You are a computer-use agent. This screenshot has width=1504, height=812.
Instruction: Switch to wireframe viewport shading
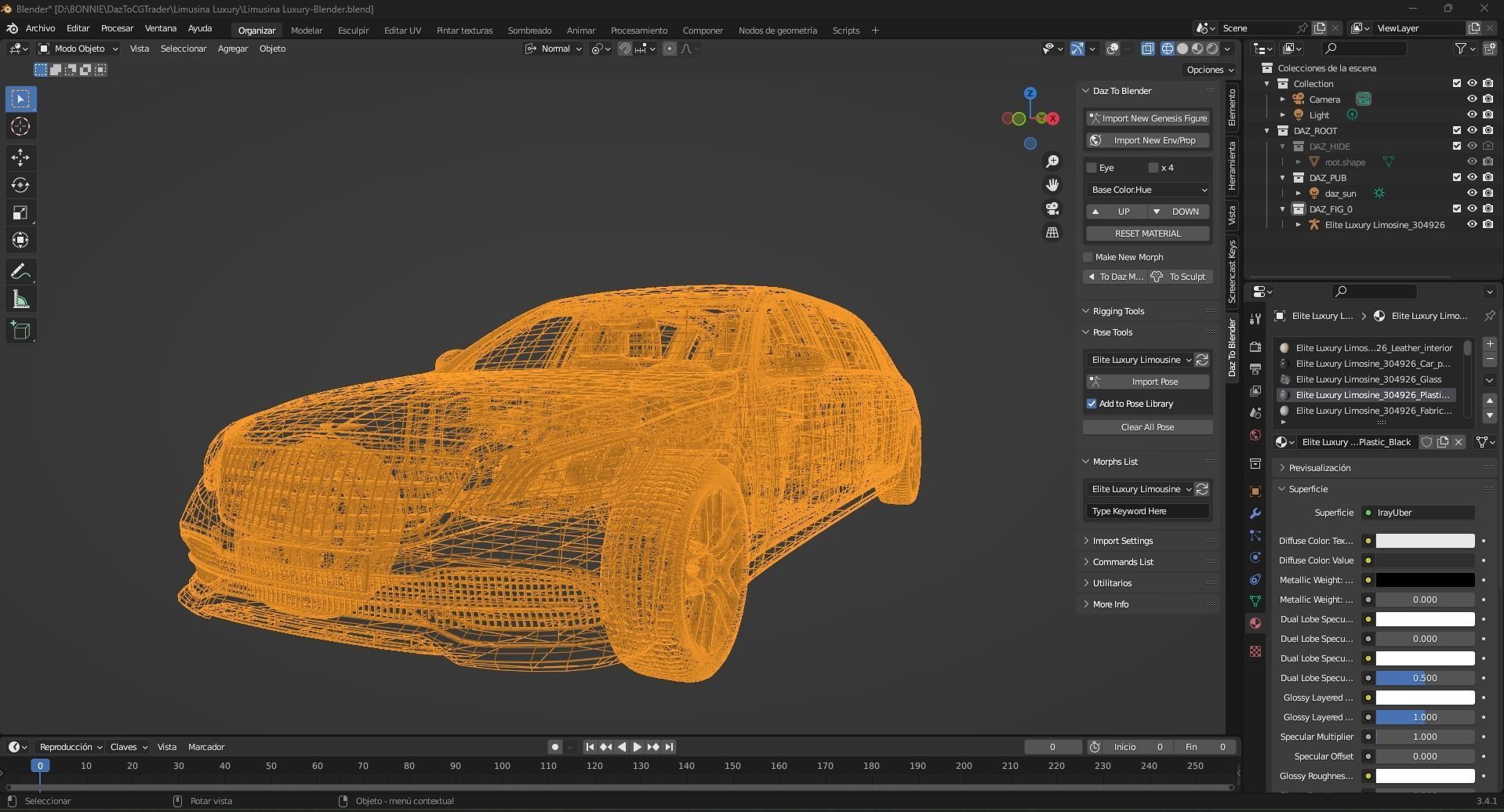1168,49
